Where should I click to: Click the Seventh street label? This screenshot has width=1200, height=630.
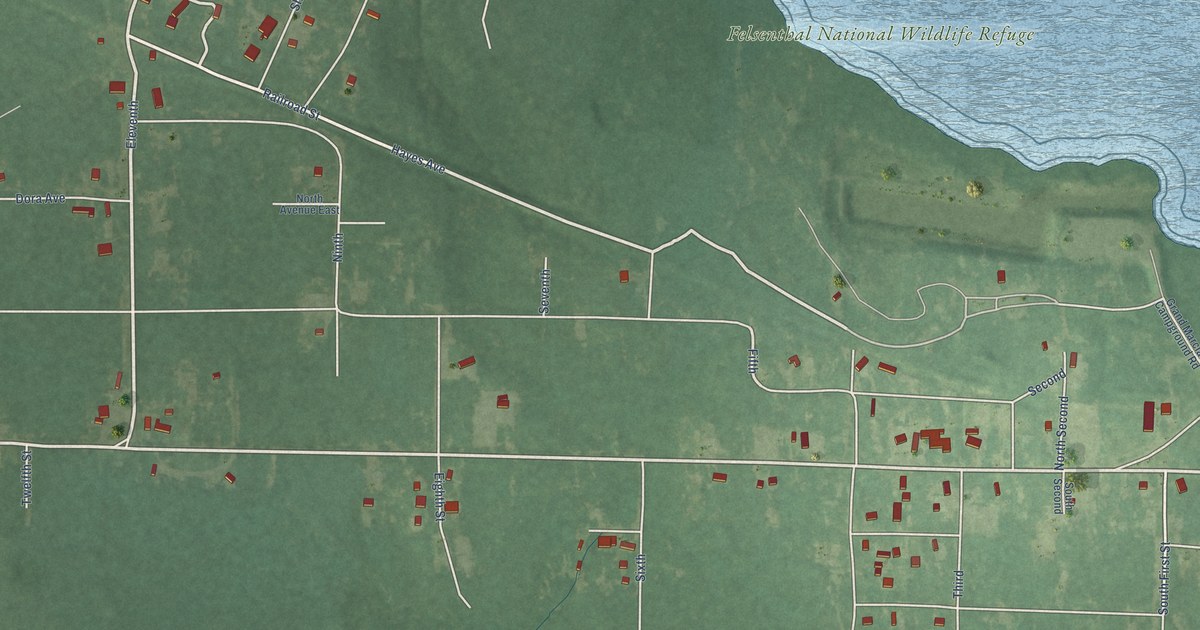coord(545,293)
